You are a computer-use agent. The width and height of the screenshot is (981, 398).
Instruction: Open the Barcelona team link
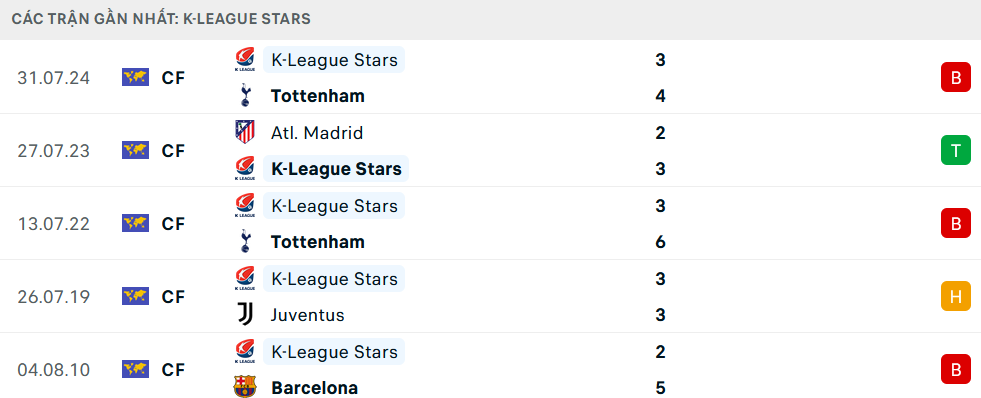[314, 388]
